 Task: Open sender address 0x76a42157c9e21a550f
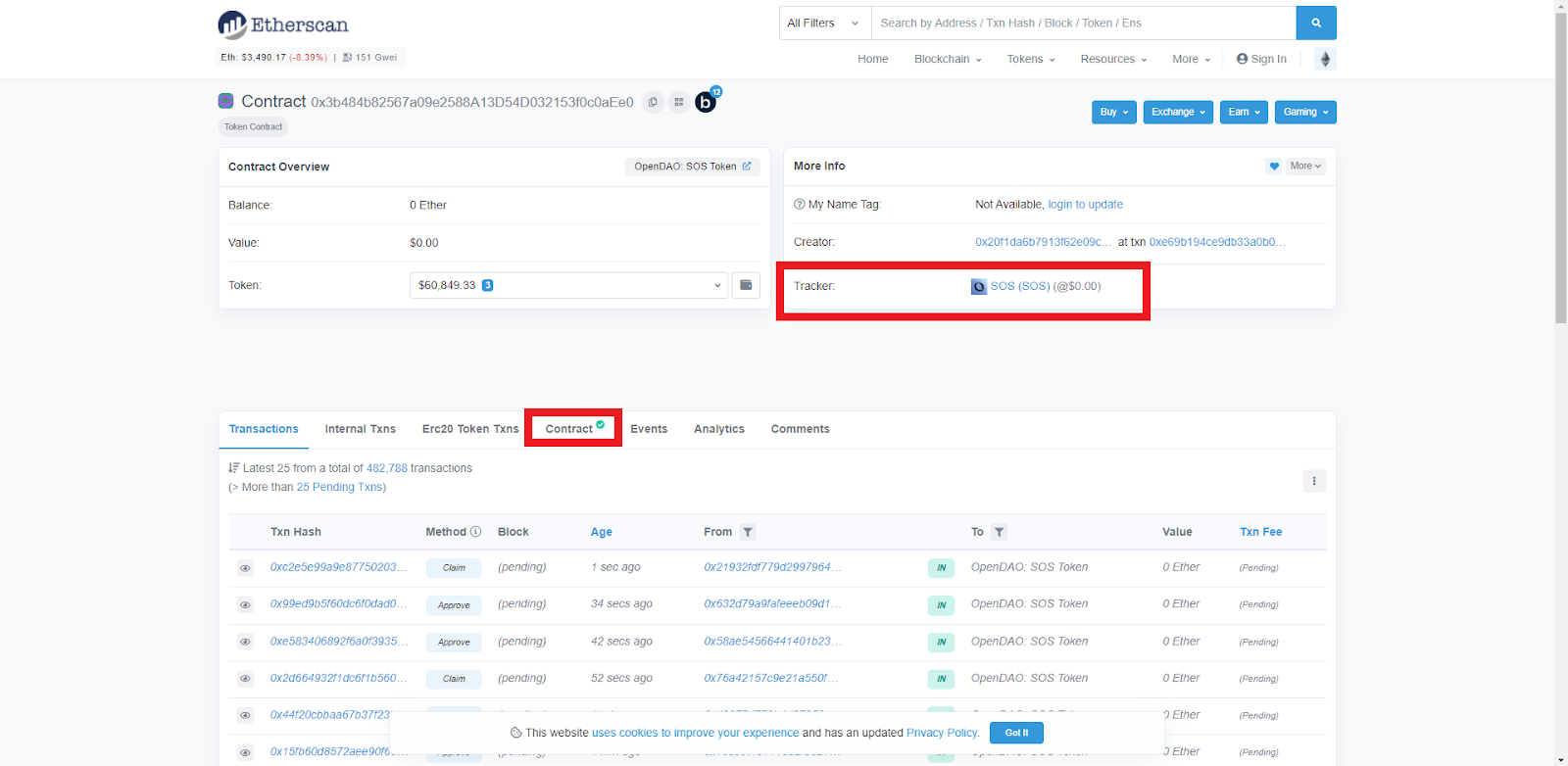point(770,678)
